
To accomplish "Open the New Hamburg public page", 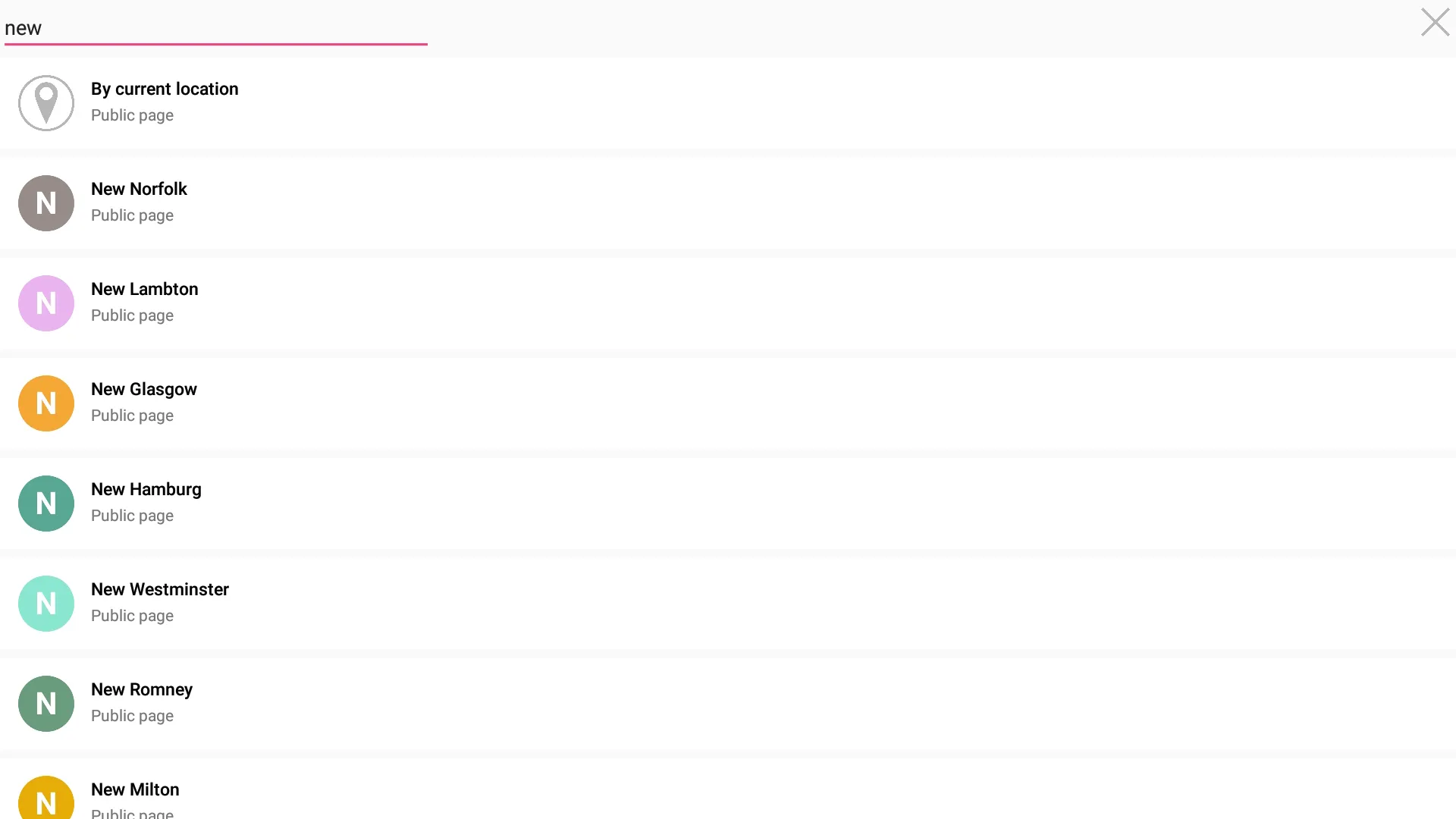I will coord(146,490).
